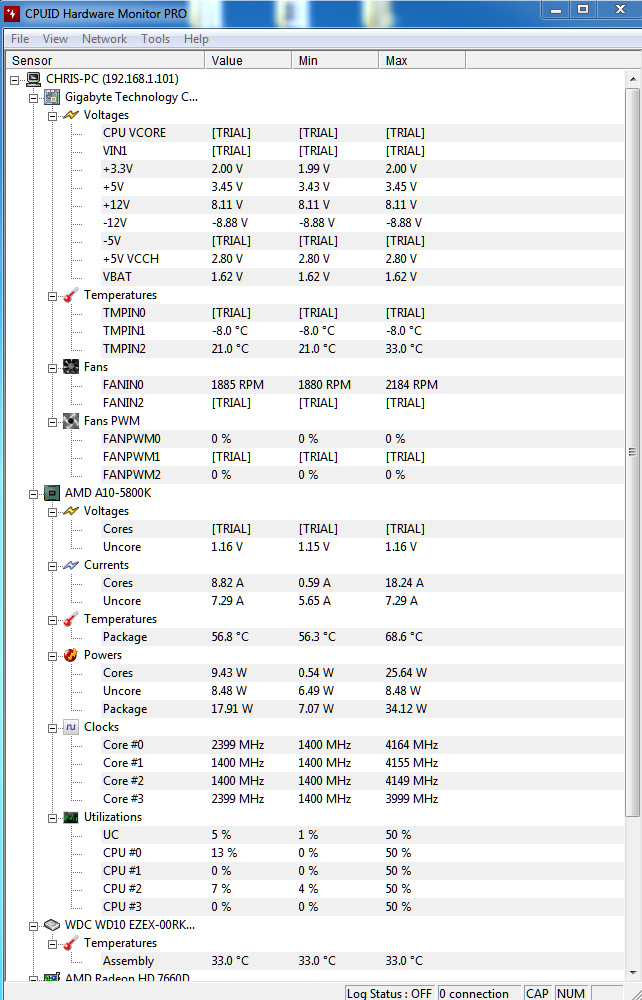
Task: Collapse the Gigabyte Technology node
Action: coord(33,98)
